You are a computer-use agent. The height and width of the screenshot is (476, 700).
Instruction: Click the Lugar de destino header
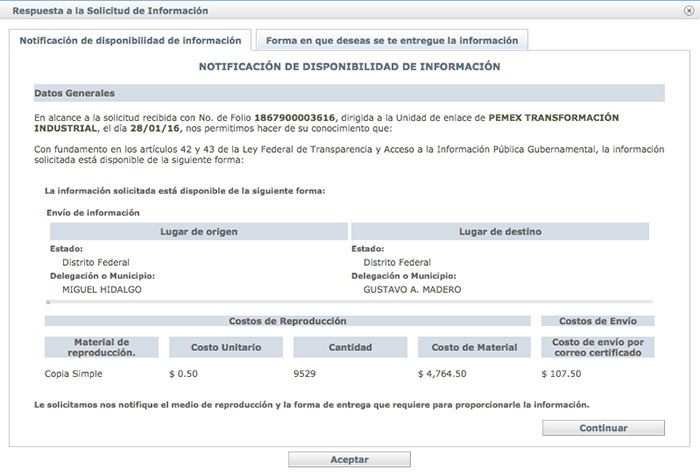point(500,232)
